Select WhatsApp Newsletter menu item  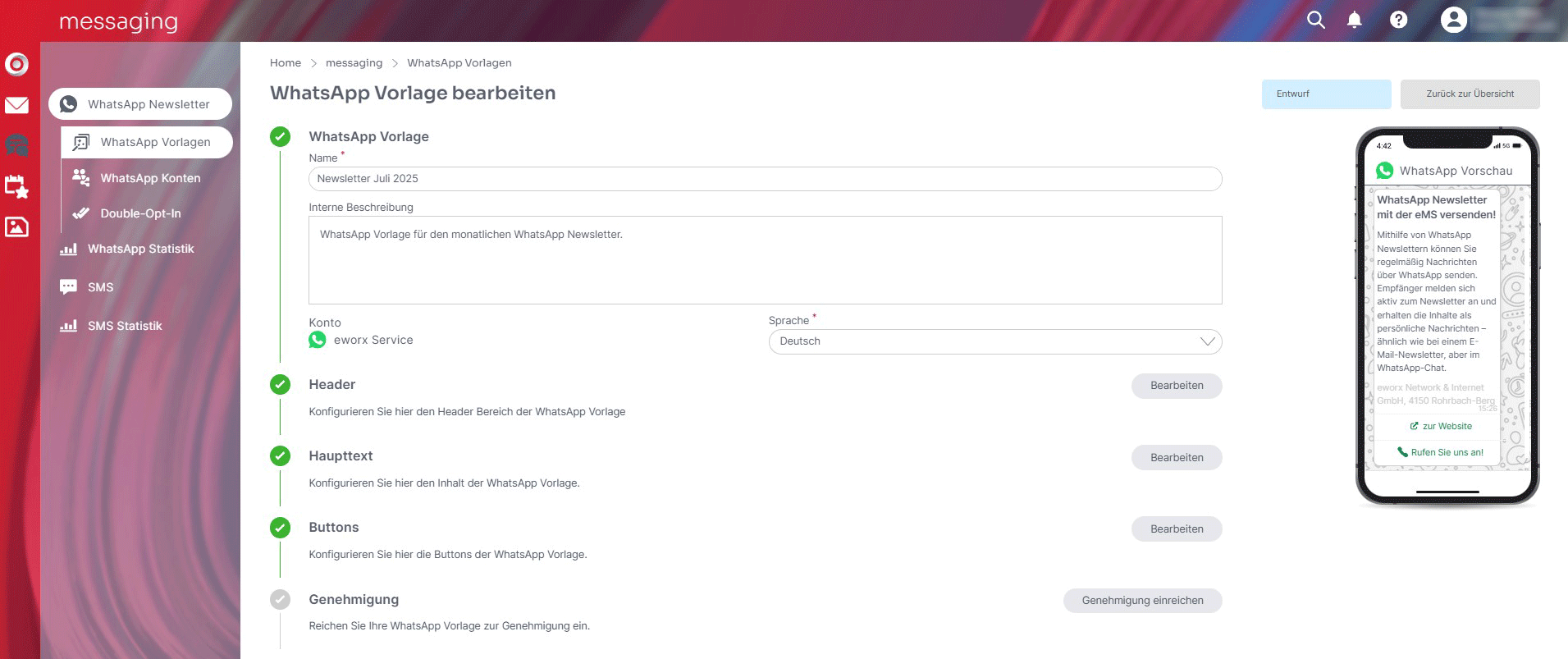[140, 104]
